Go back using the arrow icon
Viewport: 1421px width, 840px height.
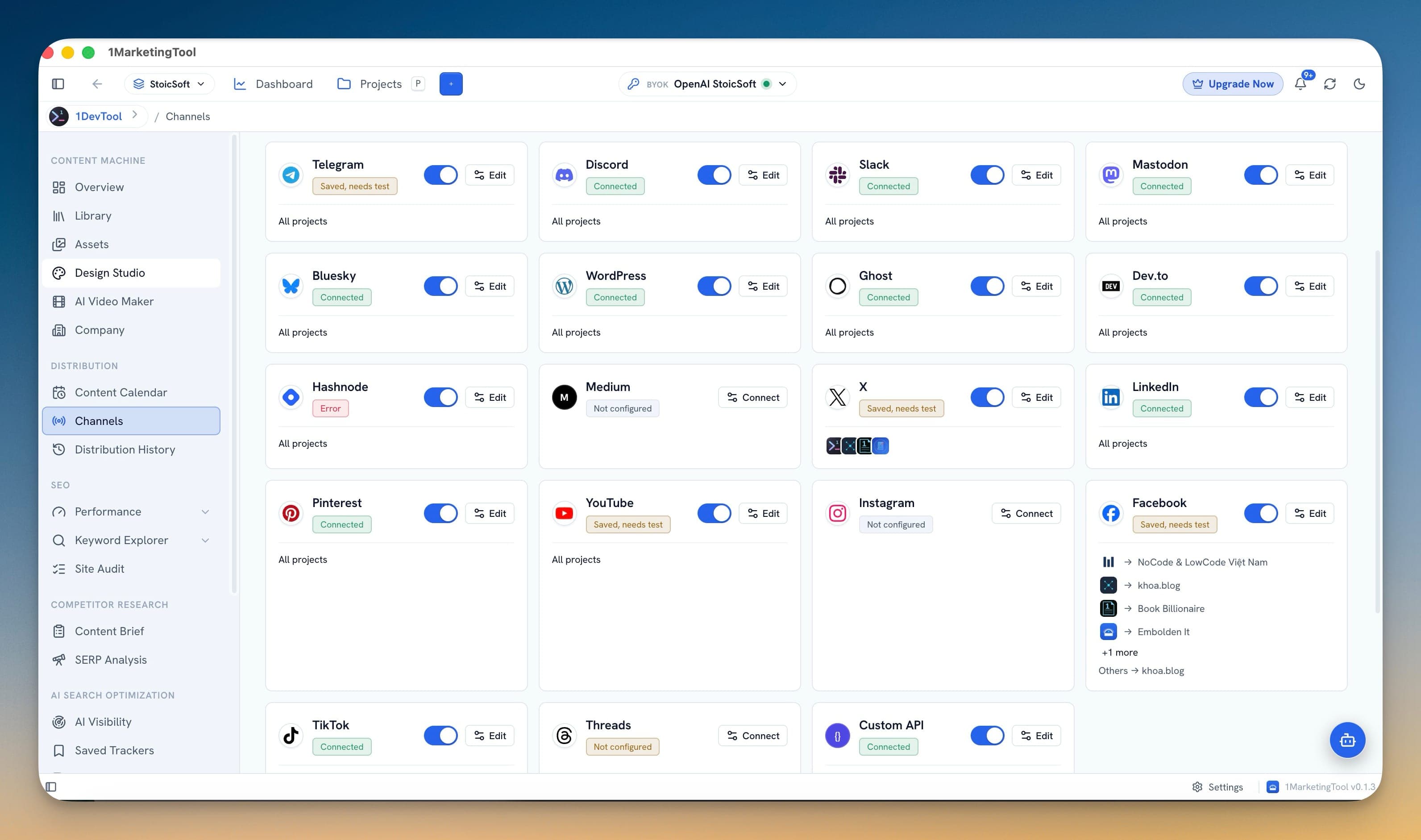coord(97,84)
